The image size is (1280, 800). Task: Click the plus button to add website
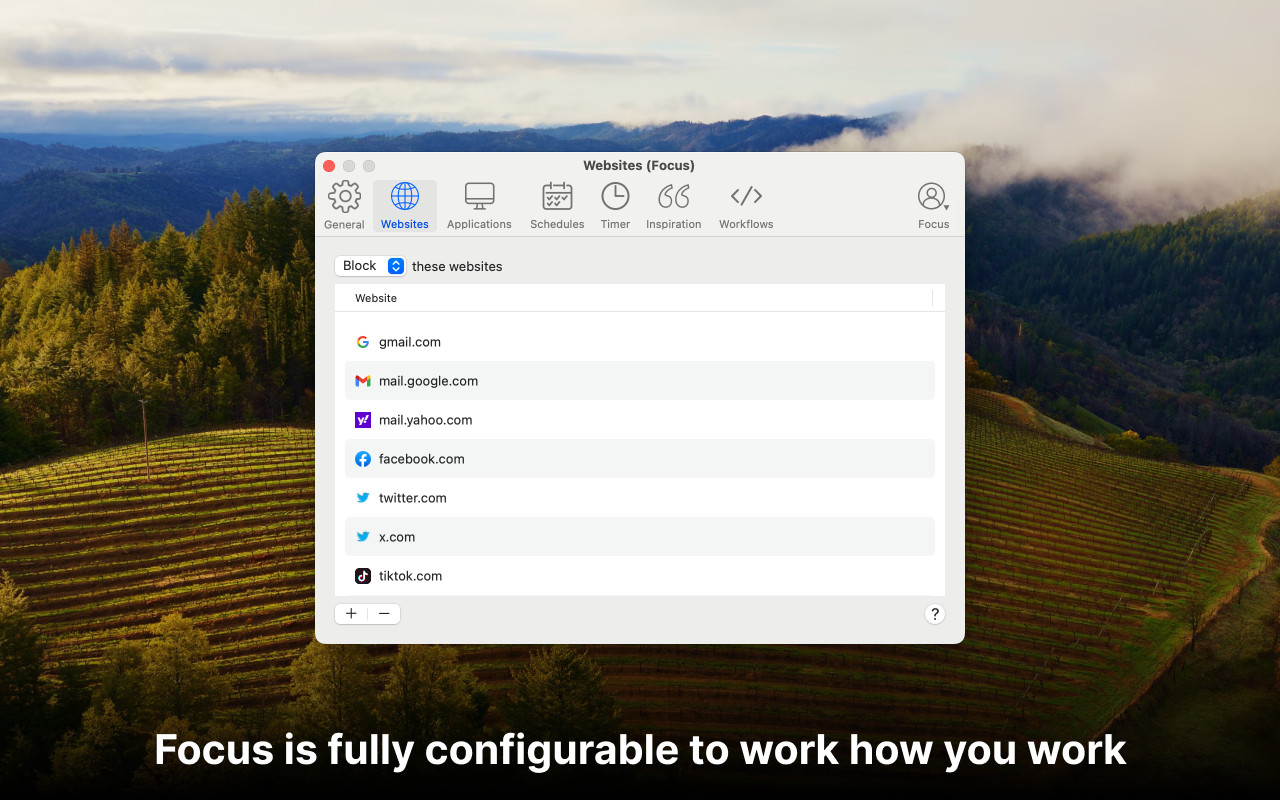point(351,614)
